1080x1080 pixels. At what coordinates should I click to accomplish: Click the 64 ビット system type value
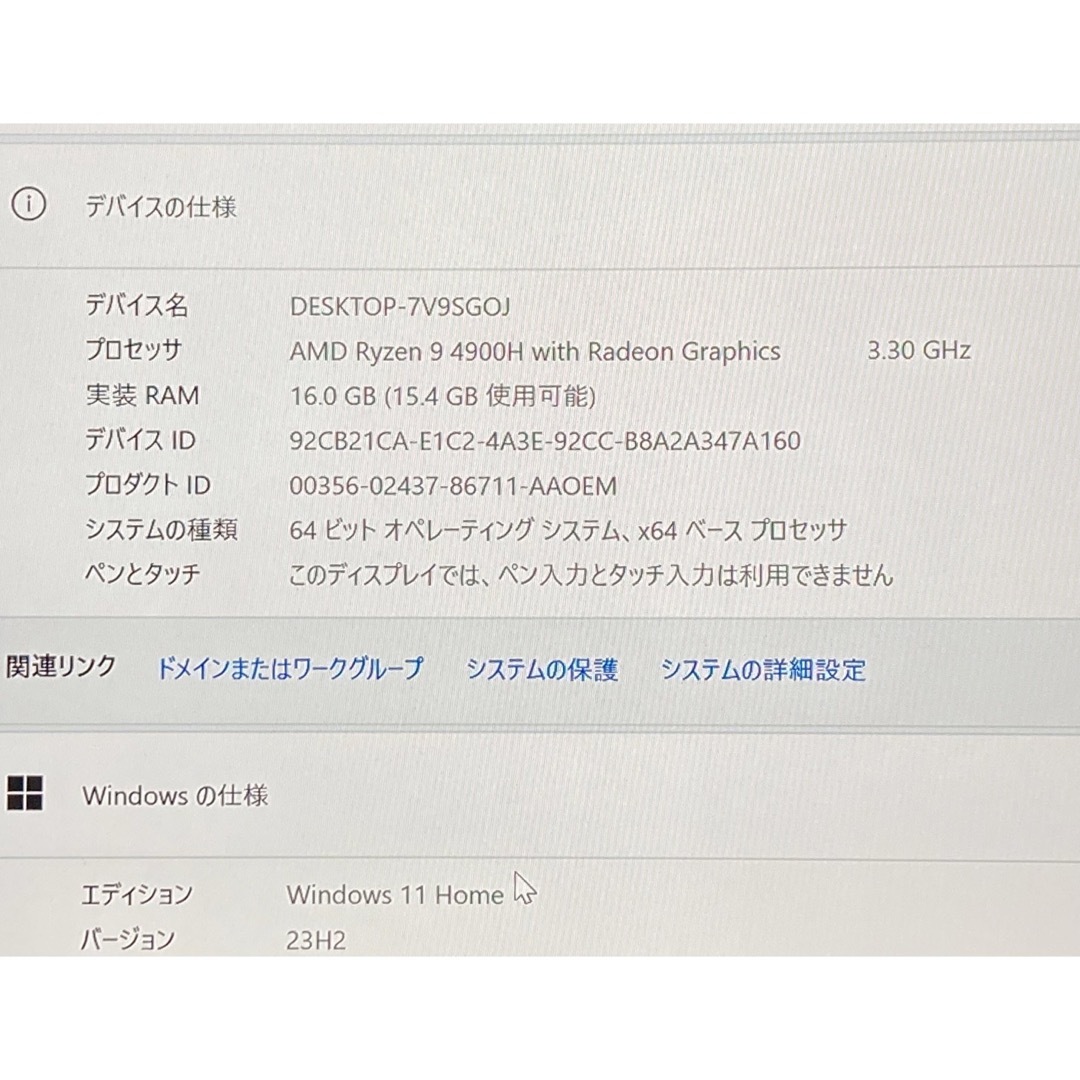[x=568, y=530]
